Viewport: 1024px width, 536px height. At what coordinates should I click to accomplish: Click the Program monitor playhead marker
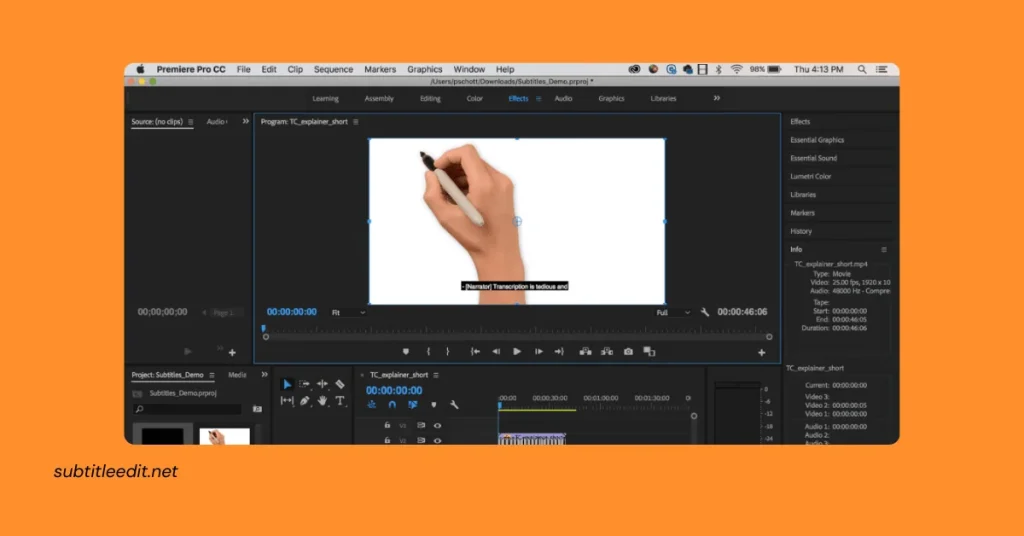(x=264, y=328)
